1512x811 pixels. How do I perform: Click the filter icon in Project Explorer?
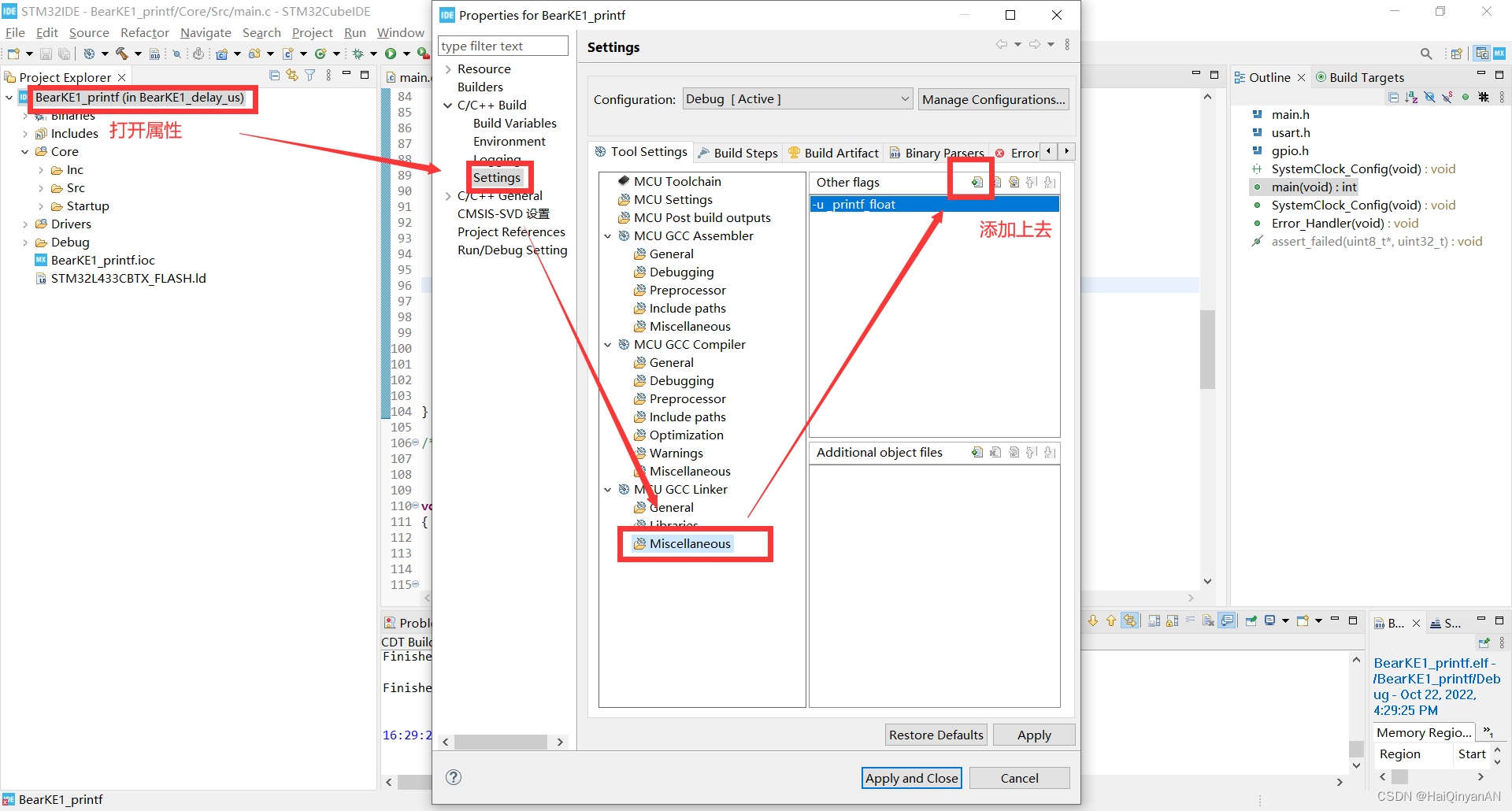310,76
